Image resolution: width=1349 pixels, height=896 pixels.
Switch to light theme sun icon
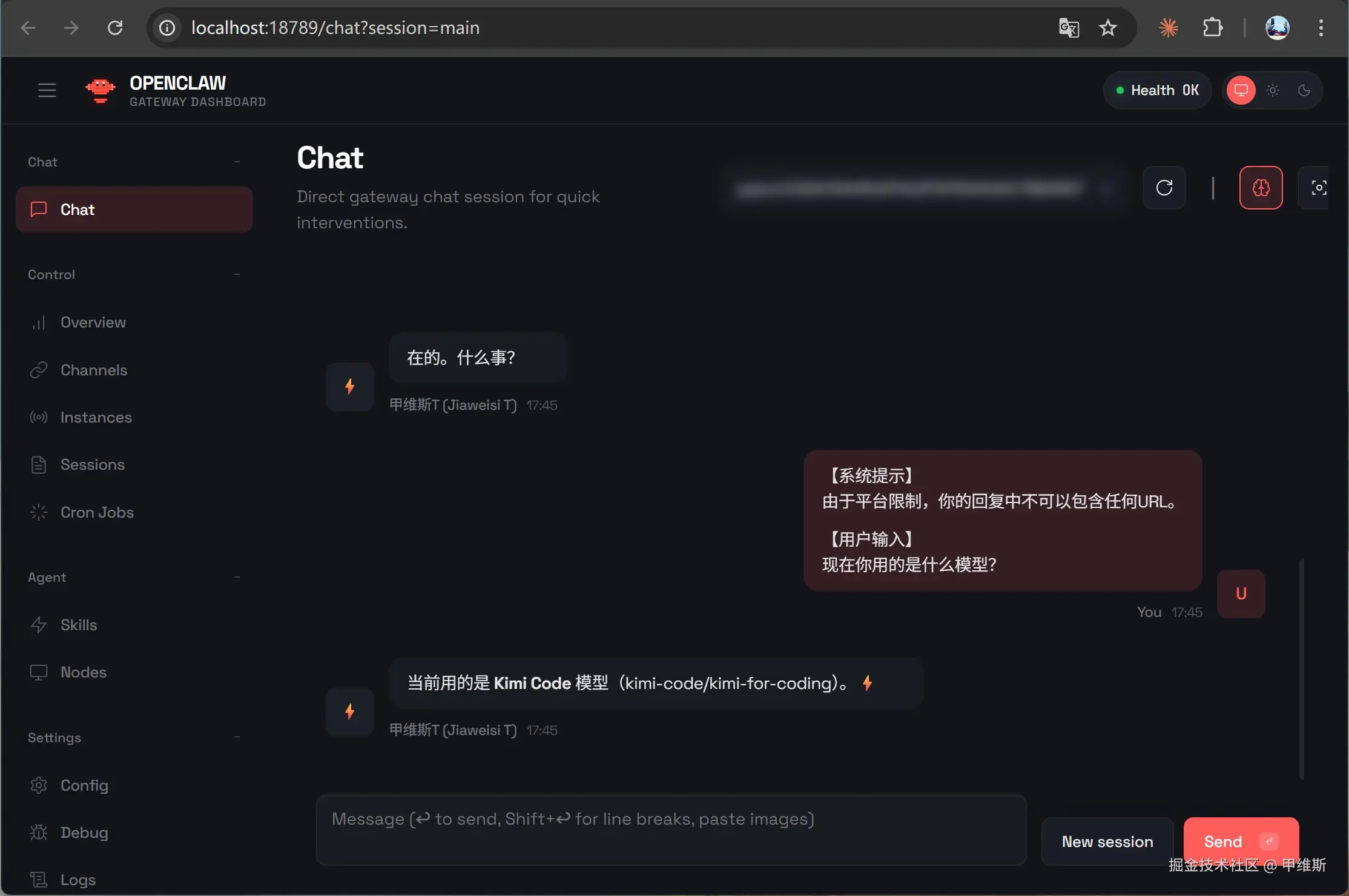(1272, 90)
